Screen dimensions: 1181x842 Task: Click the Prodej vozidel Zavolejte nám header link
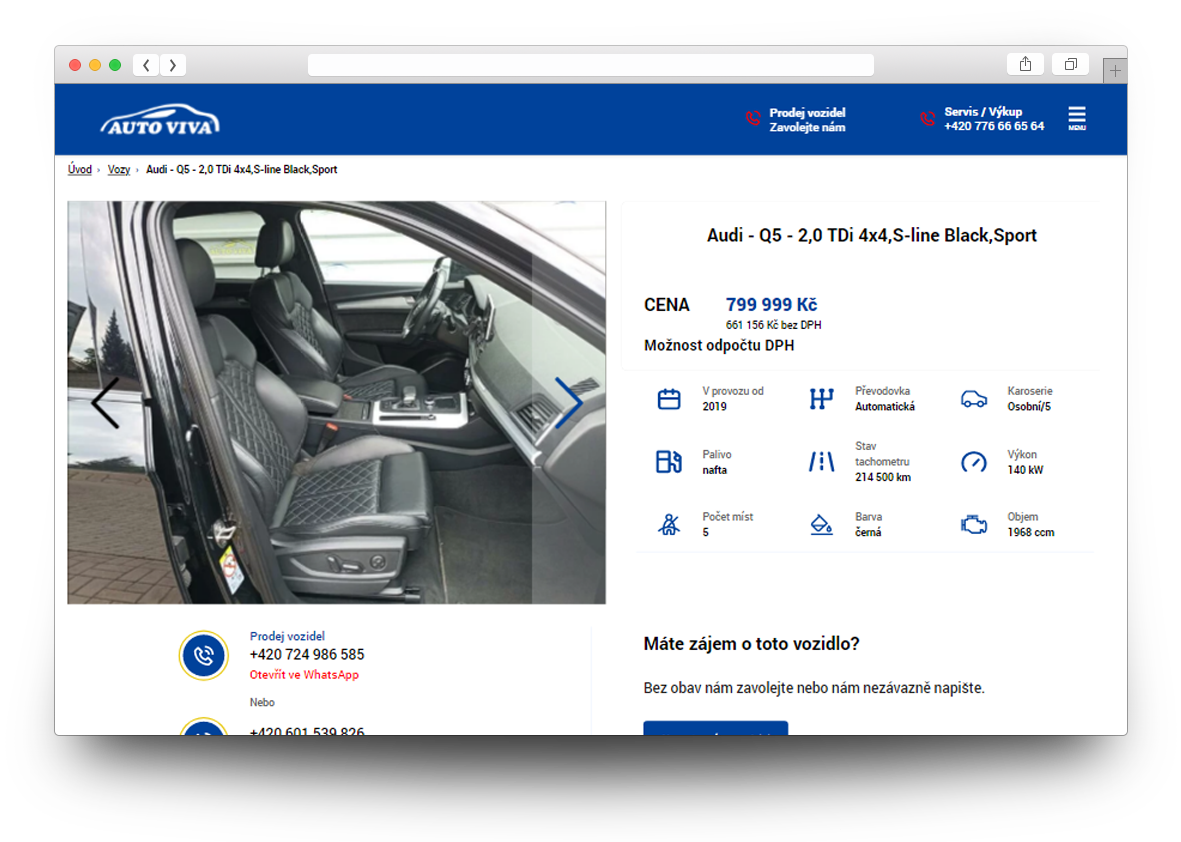tap(807, 120)
